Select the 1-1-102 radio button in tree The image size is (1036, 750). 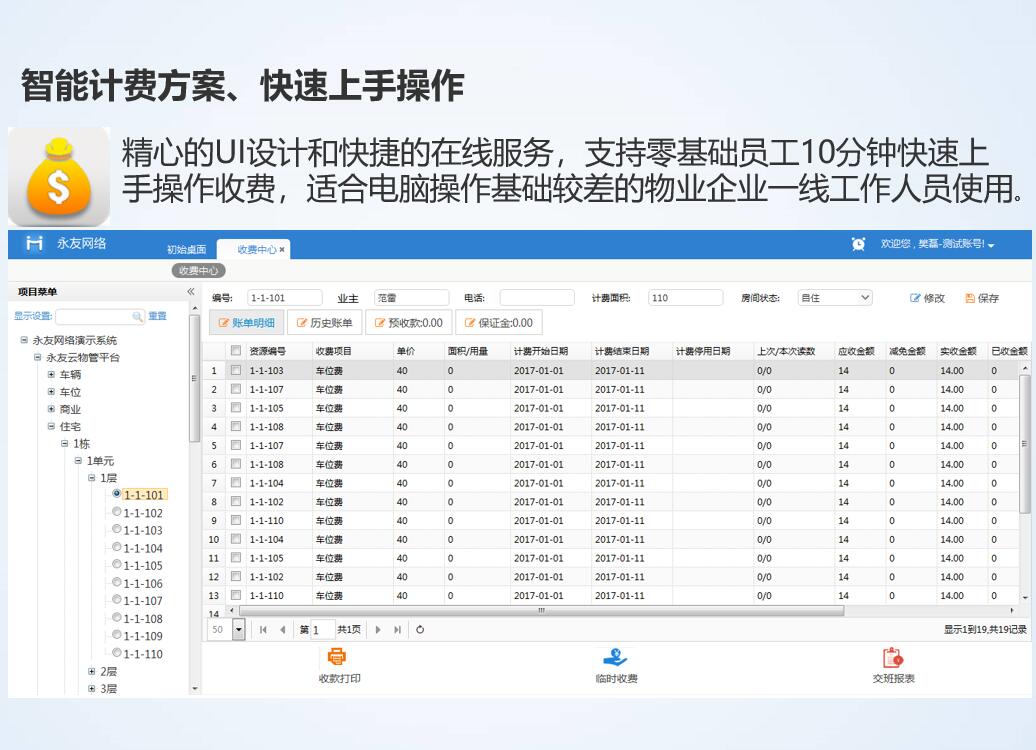coord(117,512)
